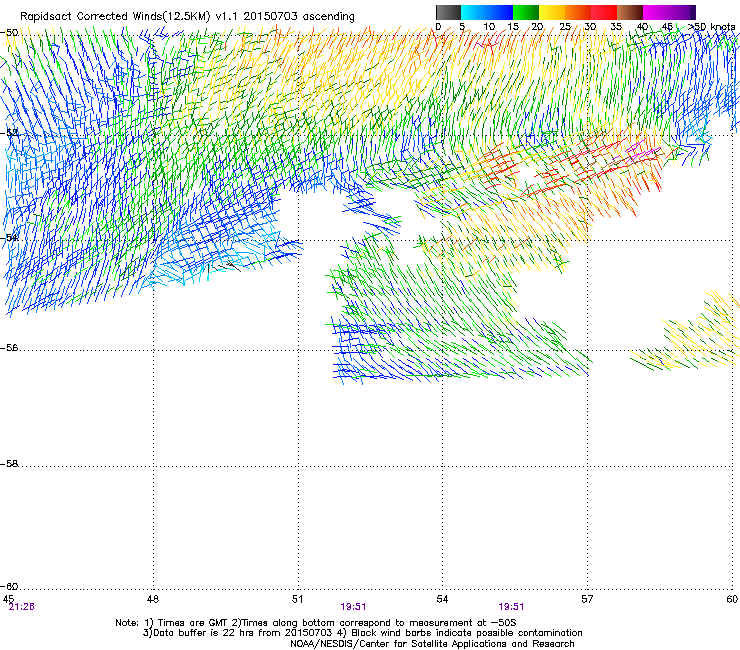The image size is (740, 650).
Task: Click the latitude label '-50'
Action: (9, 33)
